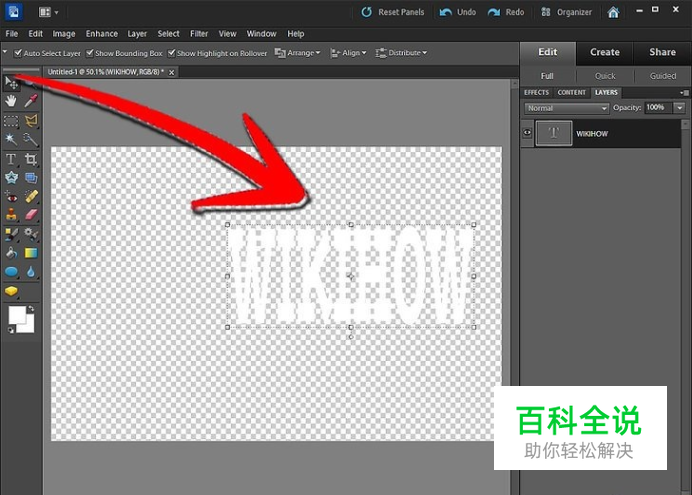Click the background color swatch
Screen dimensions: 692x495
[x=29, y=327]
